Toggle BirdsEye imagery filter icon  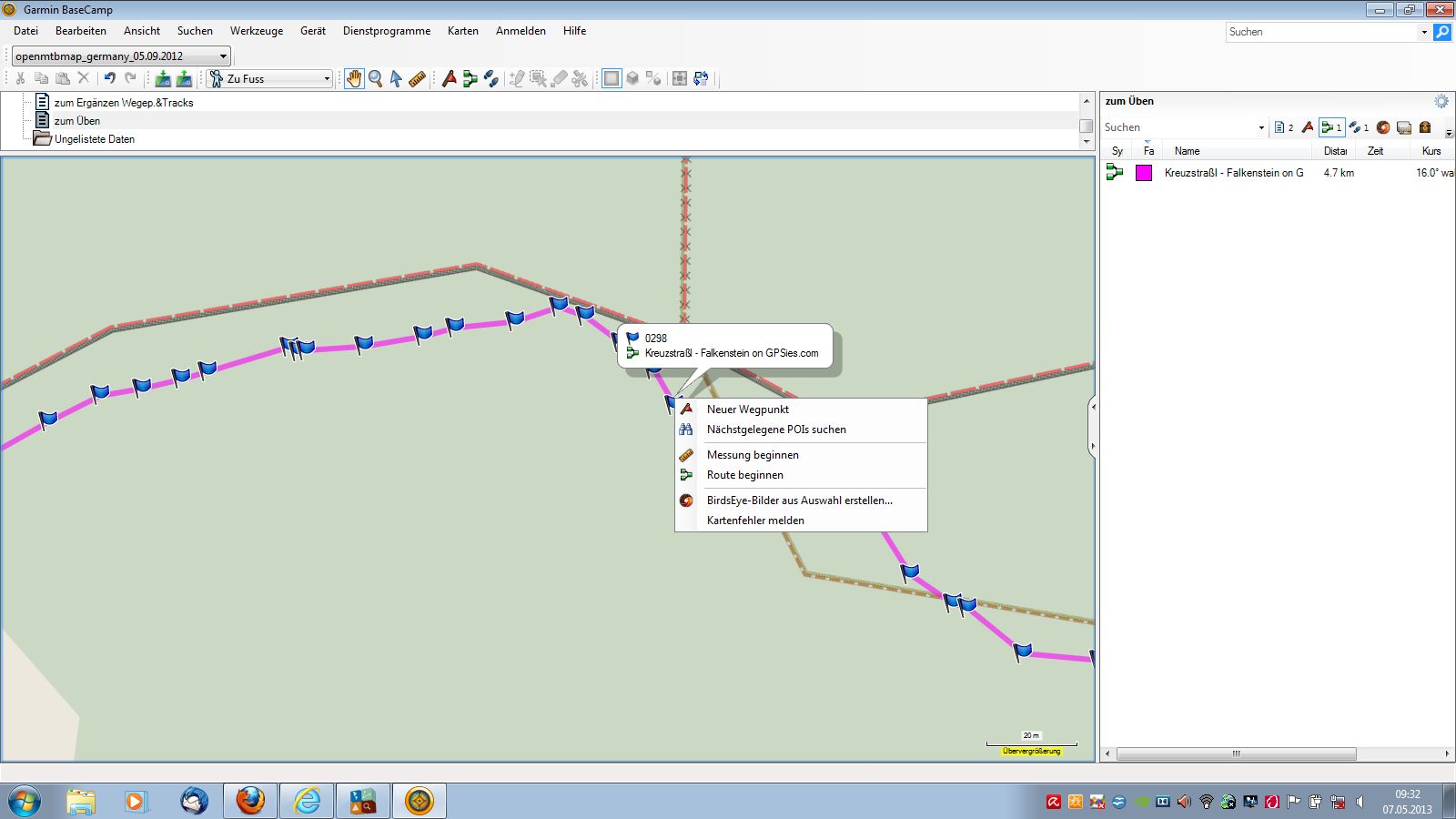coord(1383,127)
